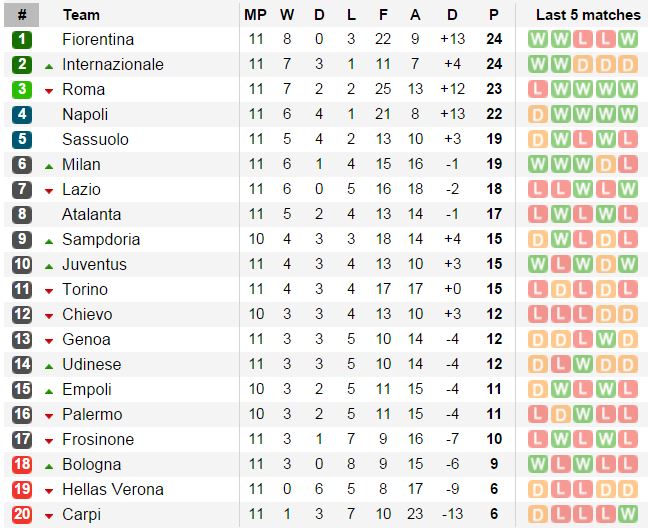Open the Hellas Verona team link
This screenshot has height=528, width=648.
(113, 490)
